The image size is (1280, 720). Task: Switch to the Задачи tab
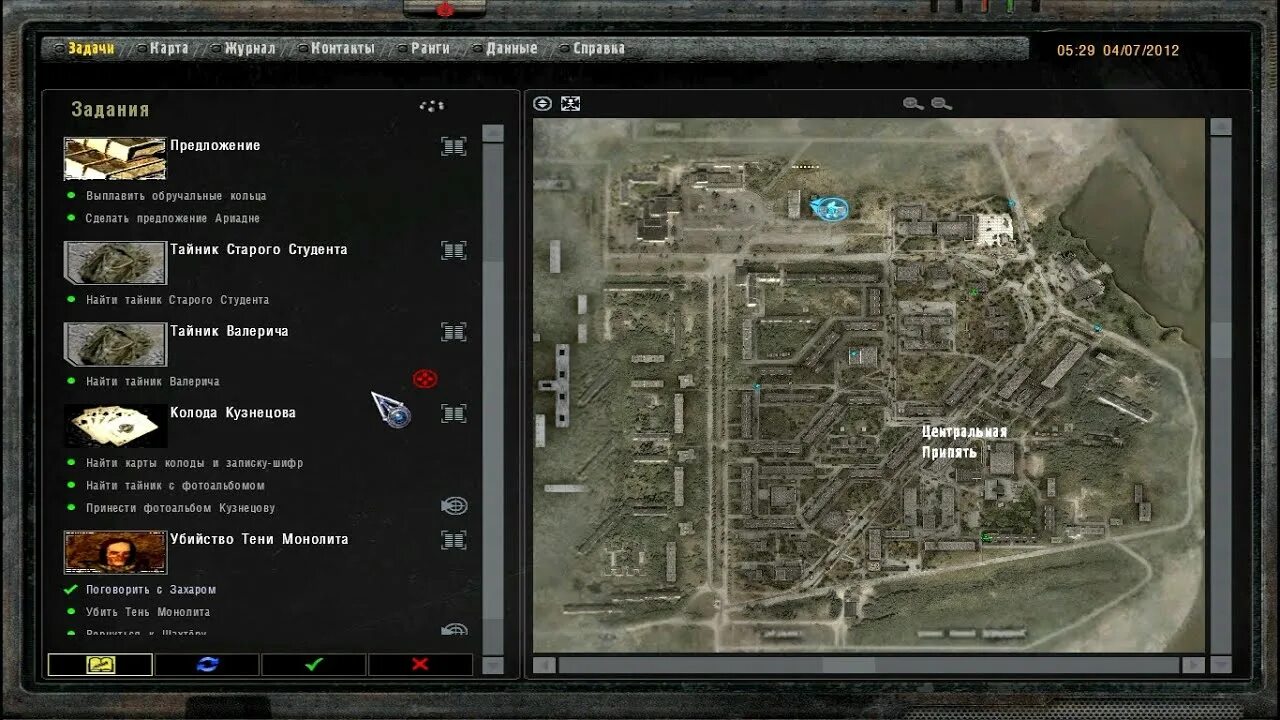pyautogui.click(x=91, y=48)
